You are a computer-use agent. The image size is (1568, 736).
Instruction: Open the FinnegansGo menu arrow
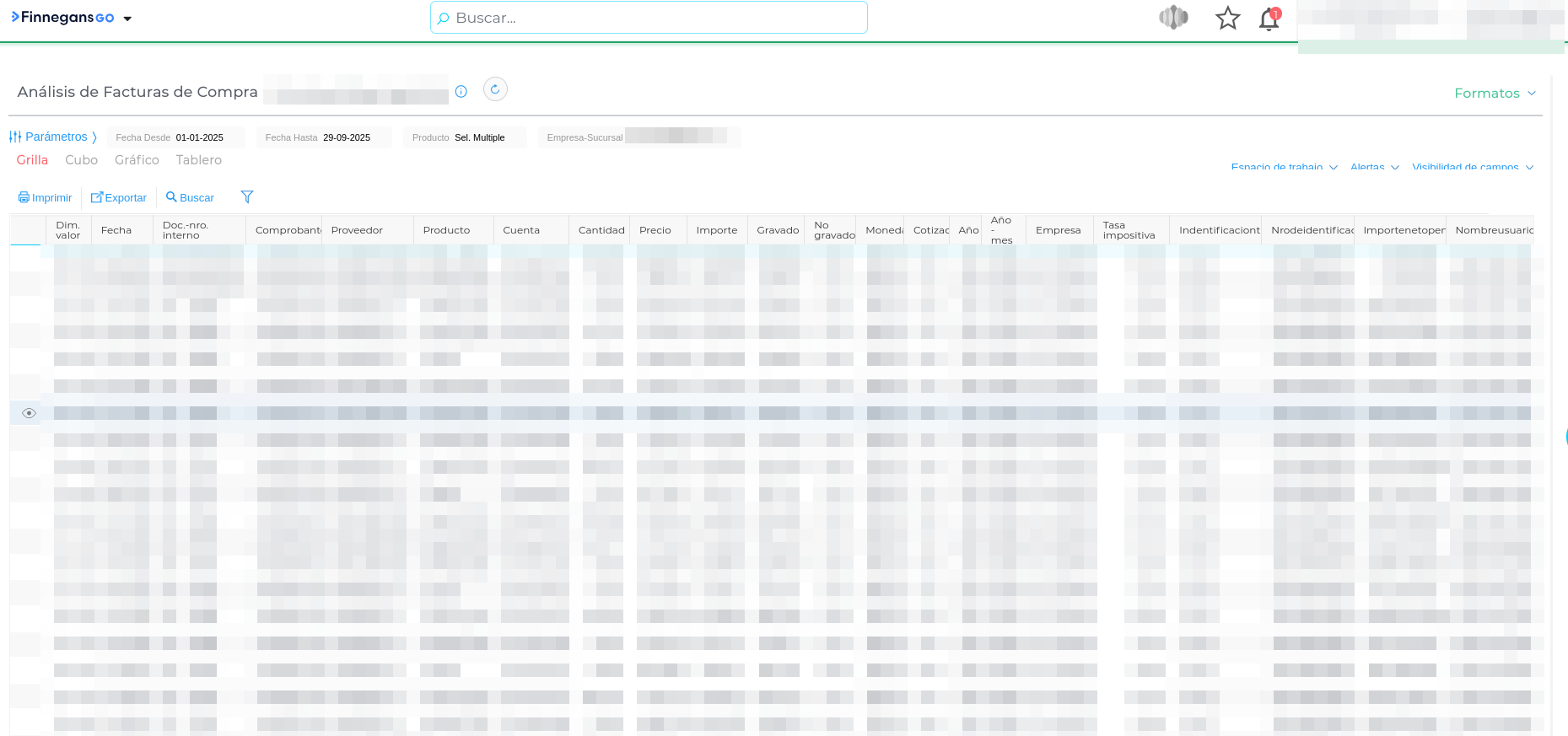click(127, 19)
